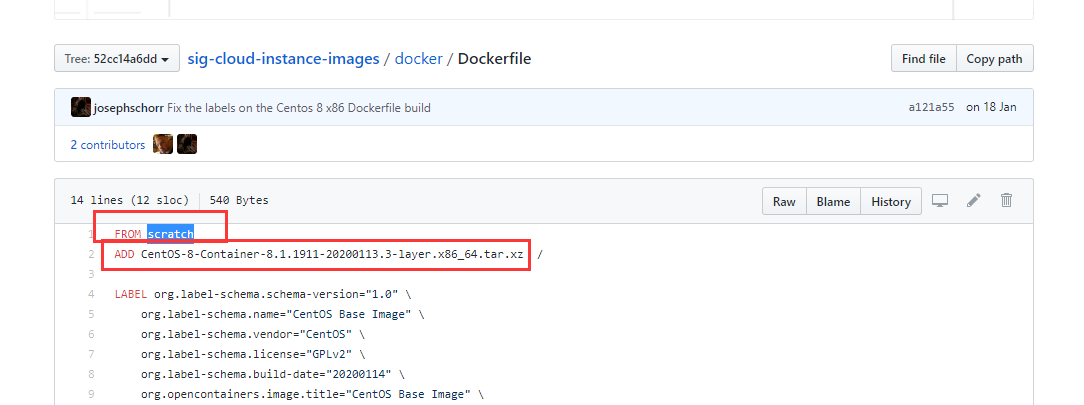View the Raw file
Screen dimensions: 1084x405
point(784,201)
